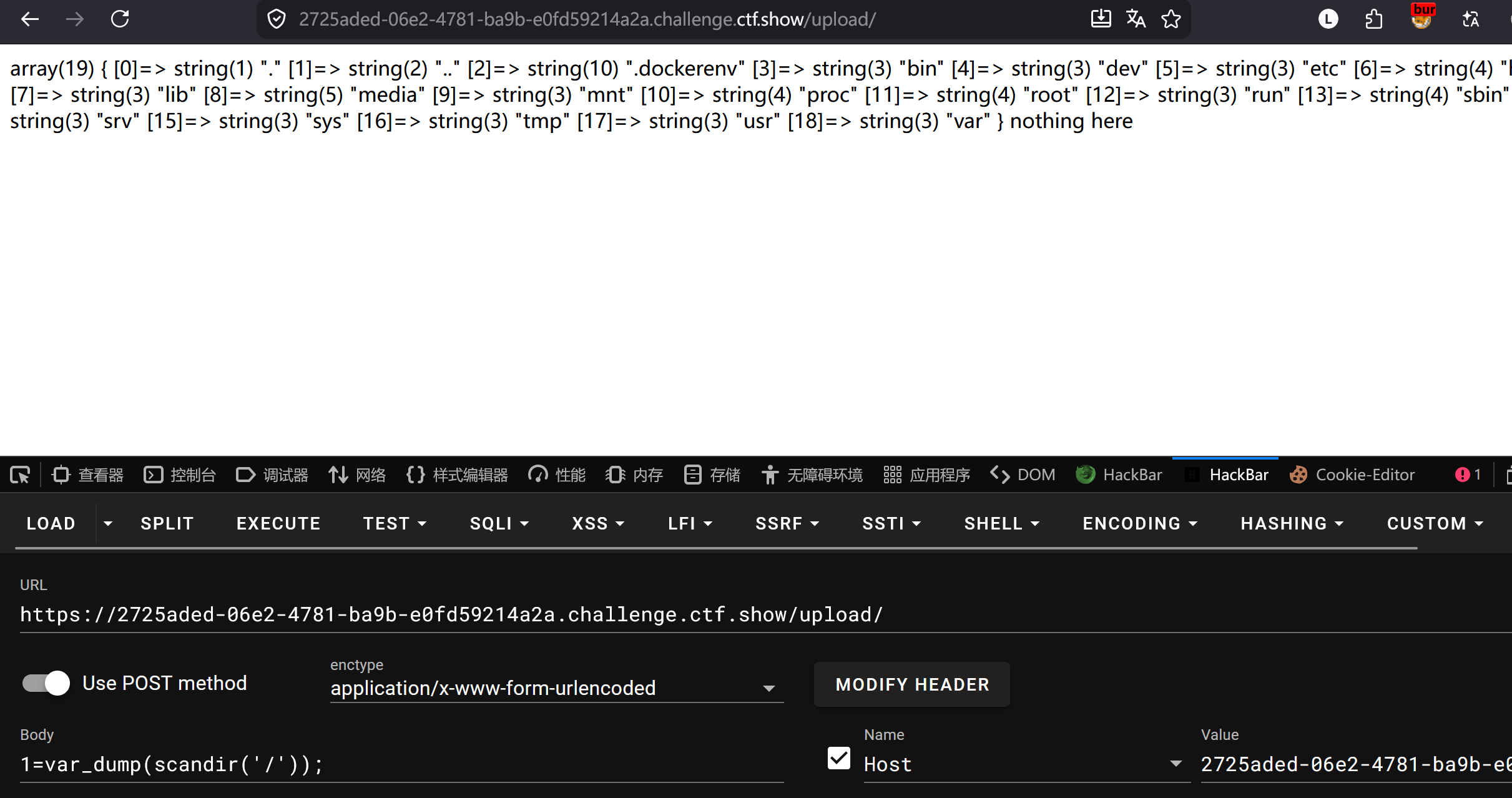
Task: Click the HackBar URL input field
Action: click(x=766, y=615)
